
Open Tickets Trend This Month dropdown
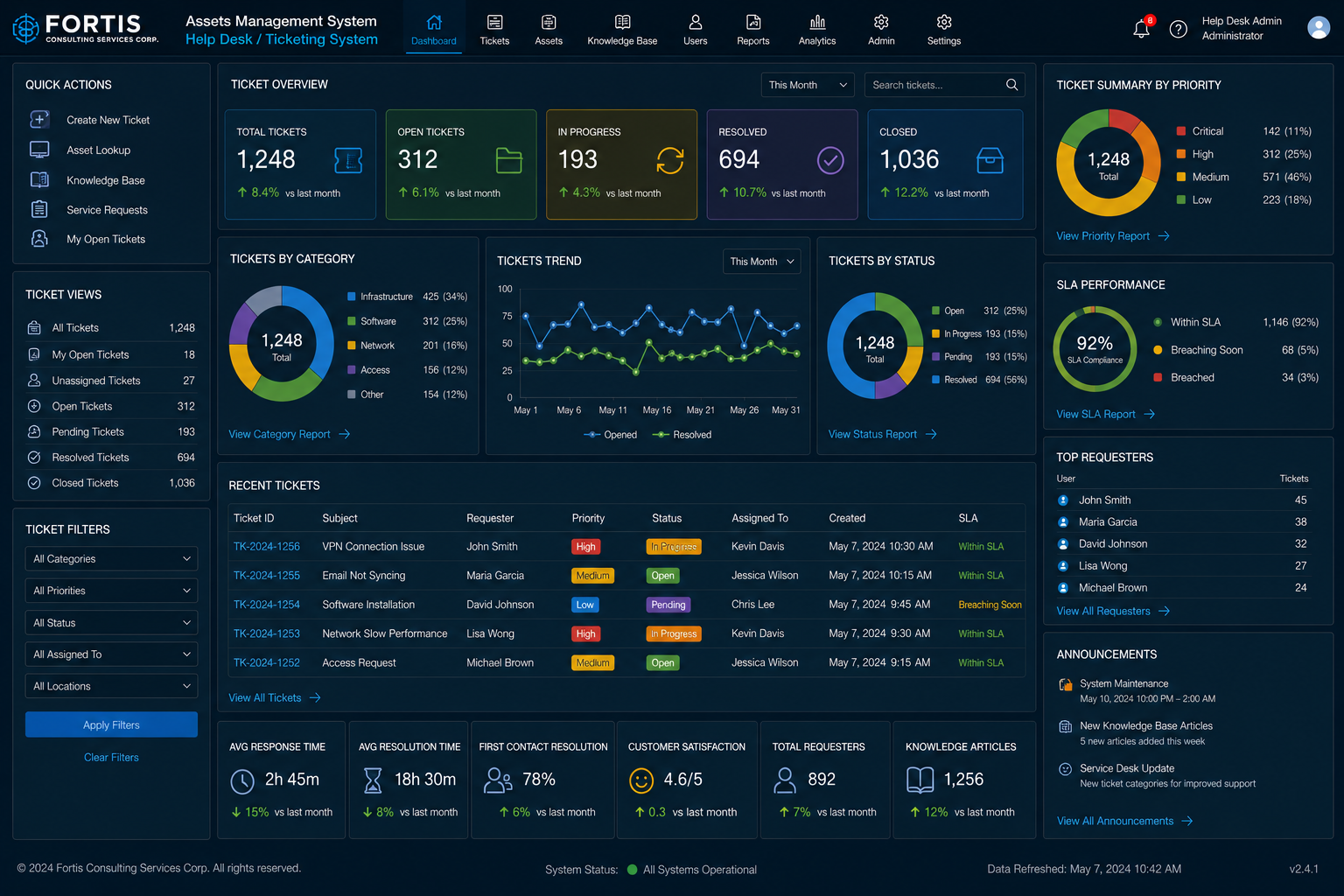tap(761, 262)
